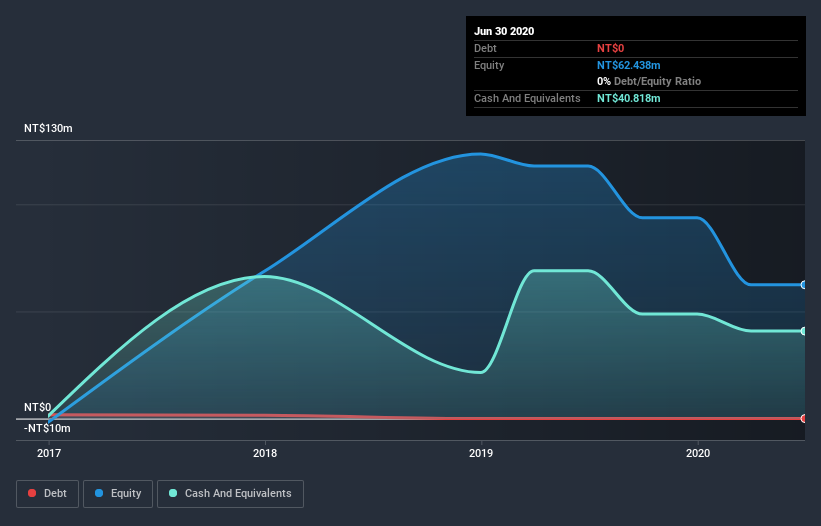Click the red Debt legend dot

point(32,493)
